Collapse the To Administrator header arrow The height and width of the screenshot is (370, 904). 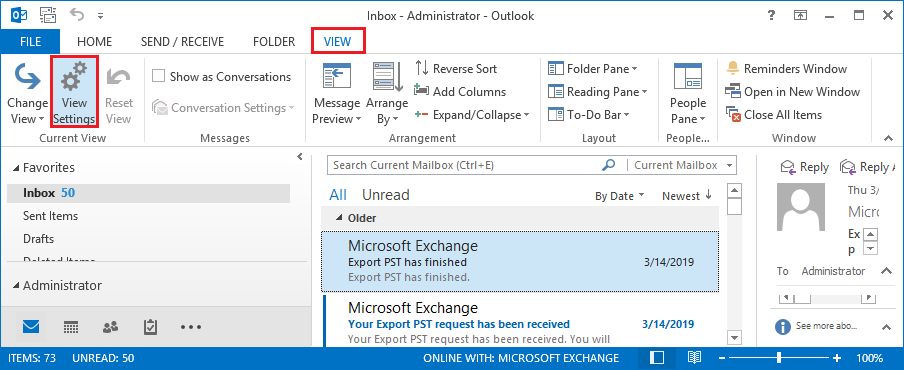click(x=887, y=271)
